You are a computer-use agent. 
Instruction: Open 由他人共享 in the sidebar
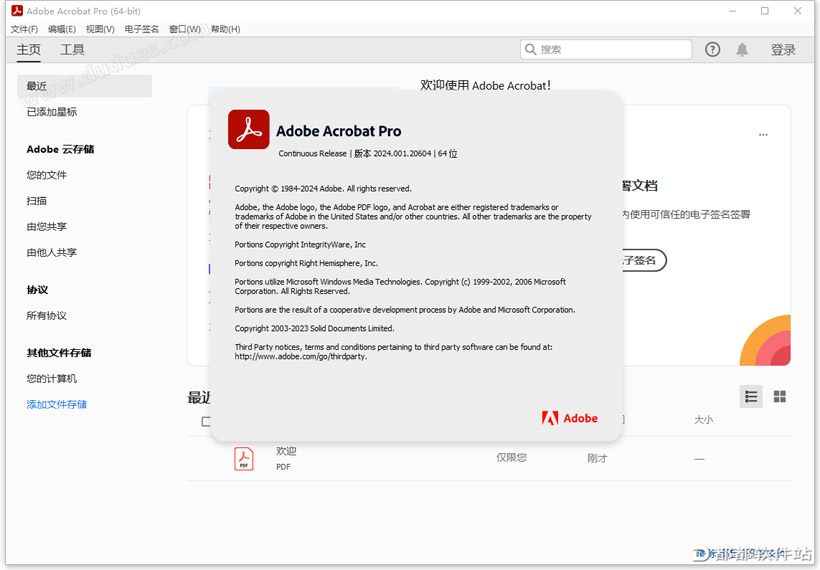point(52,253)
